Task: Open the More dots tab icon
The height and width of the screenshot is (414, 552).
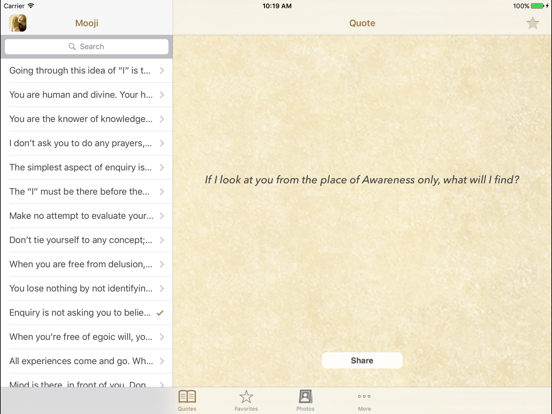Action: click(364, 396)
